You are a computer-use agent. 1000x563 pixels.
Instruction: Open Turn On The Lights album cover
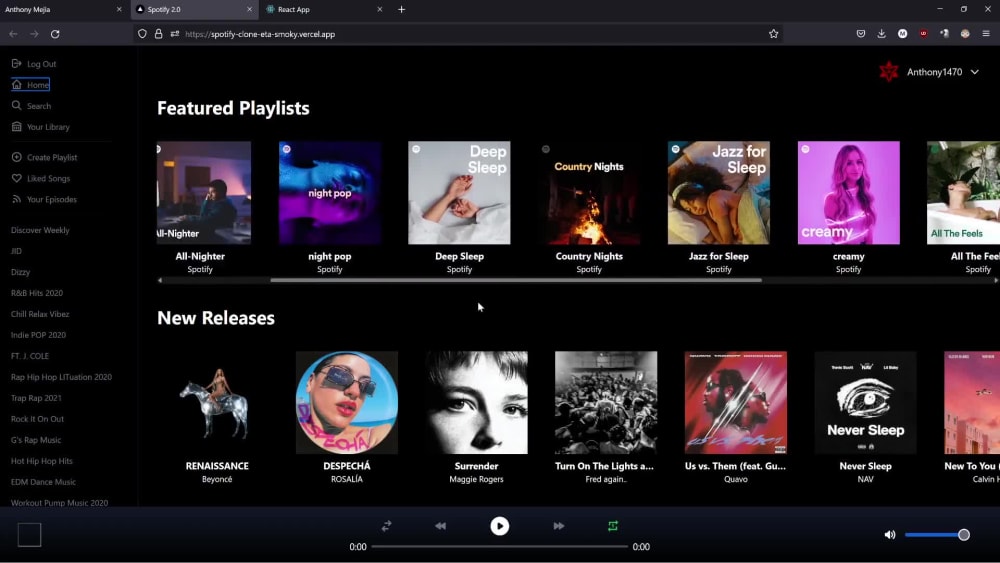(606, 402)
